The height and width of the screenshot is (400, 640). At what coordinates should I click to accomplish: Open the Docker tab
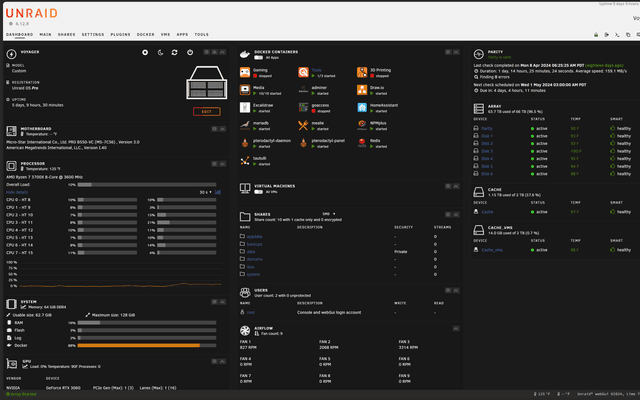coord(145,35)
